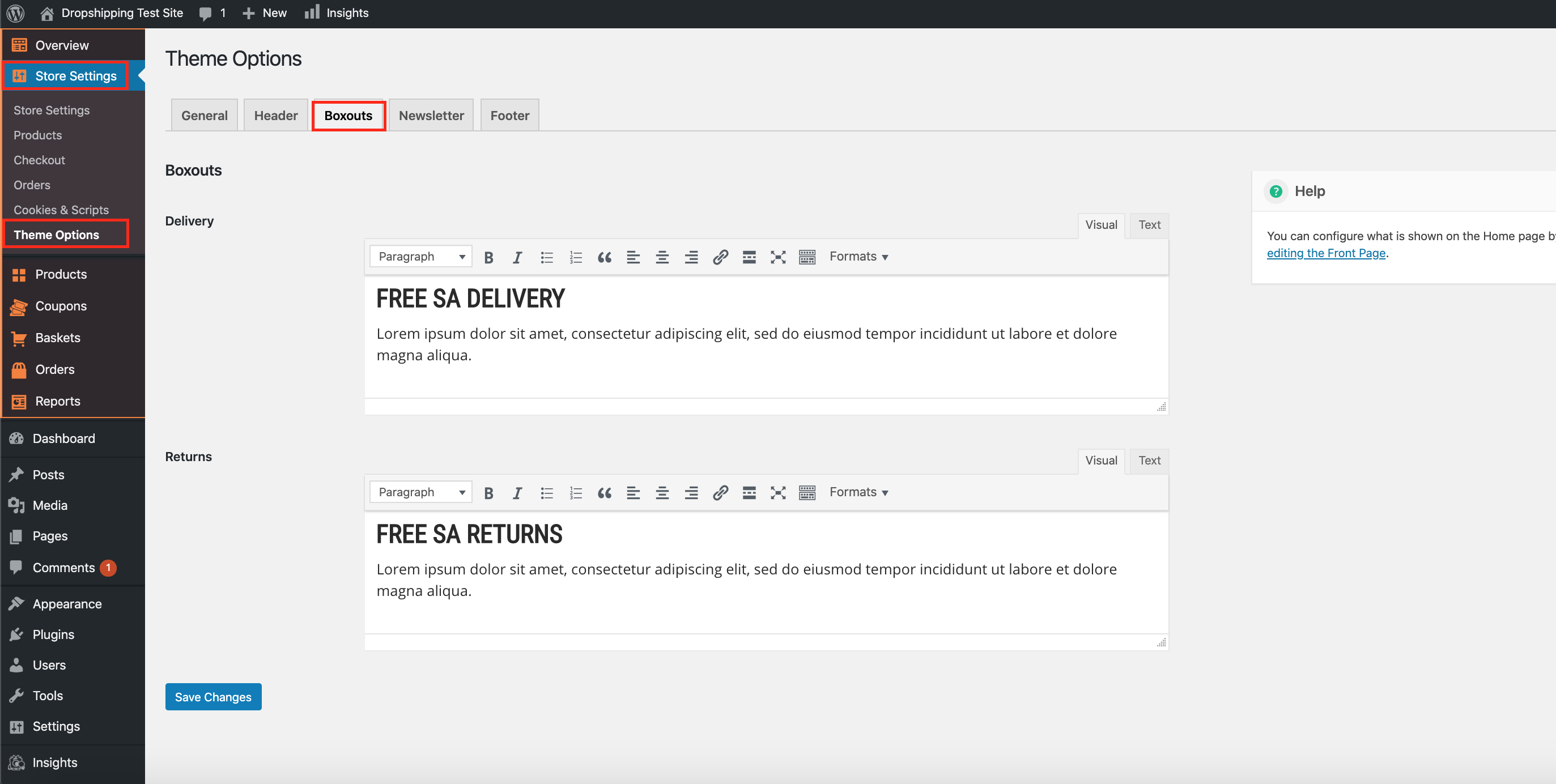
Task: Click bulleted list icon in Delivery editor
Action: pos(547,257)
